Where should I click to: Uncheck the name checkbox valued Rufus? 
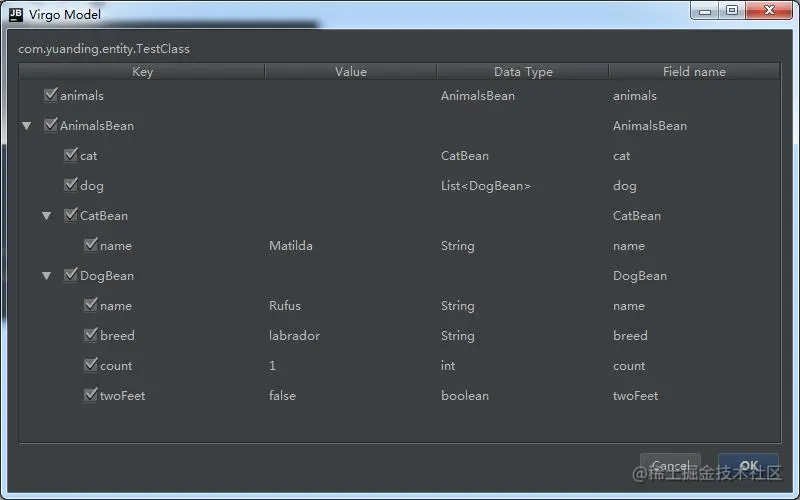(91, 305)
